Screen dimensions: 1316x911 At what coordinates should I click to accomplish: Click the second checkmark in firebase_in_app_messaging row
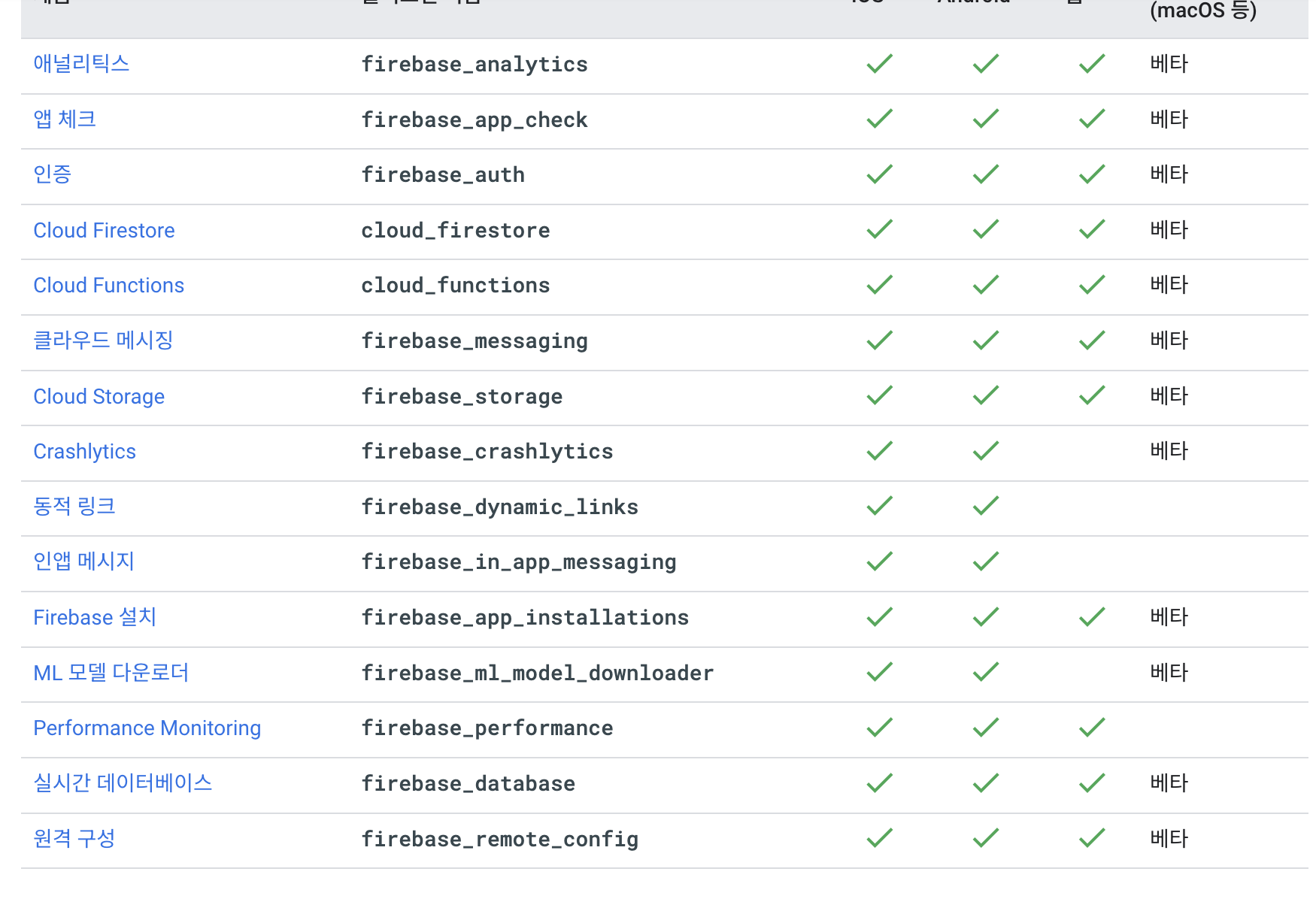[986, 561]
